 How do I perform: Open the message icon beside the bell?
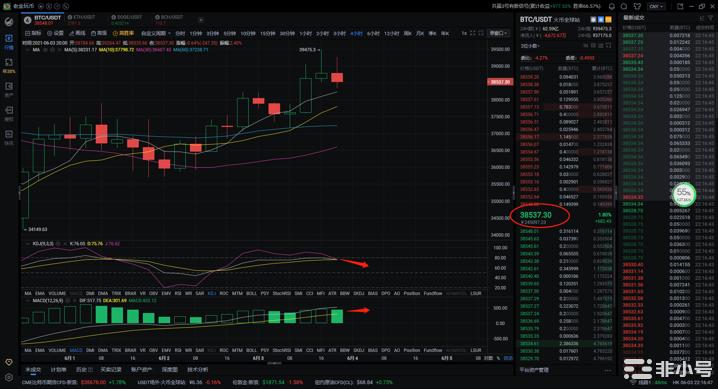tap(624, 6)
